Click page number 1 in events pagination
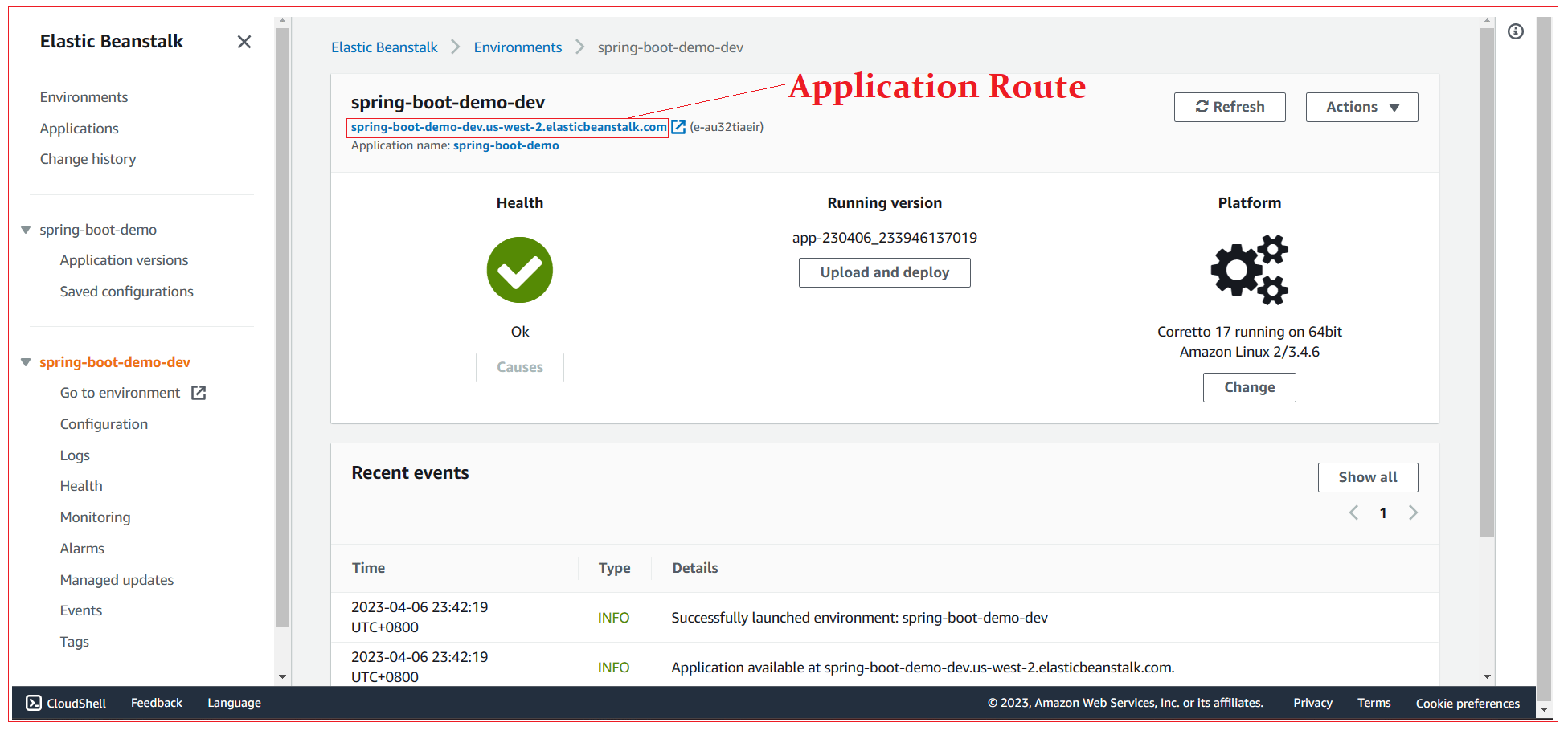 [1383, 512]
